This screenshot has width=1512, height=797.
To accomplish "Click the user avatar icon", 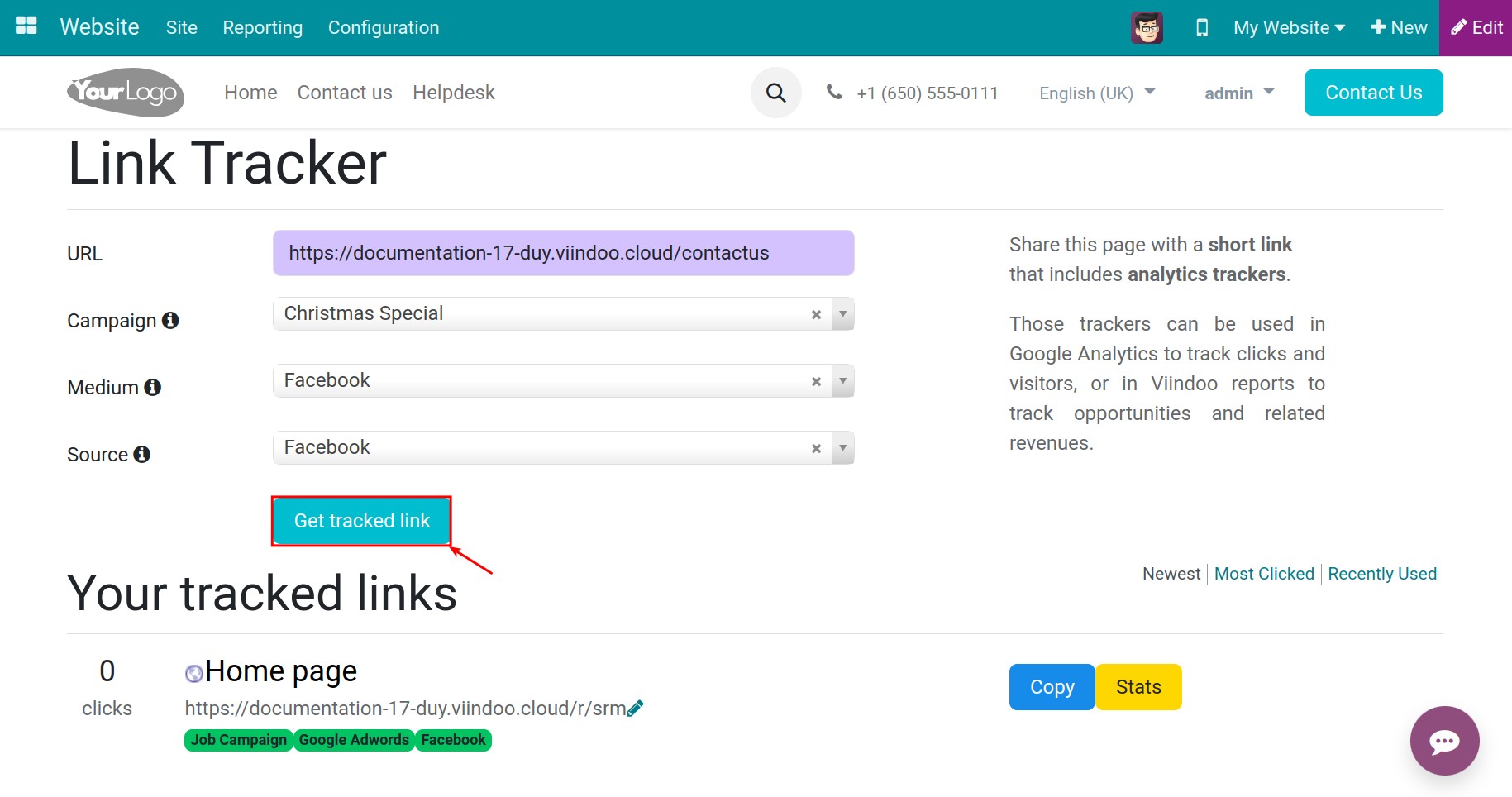I will point(1147,27).
